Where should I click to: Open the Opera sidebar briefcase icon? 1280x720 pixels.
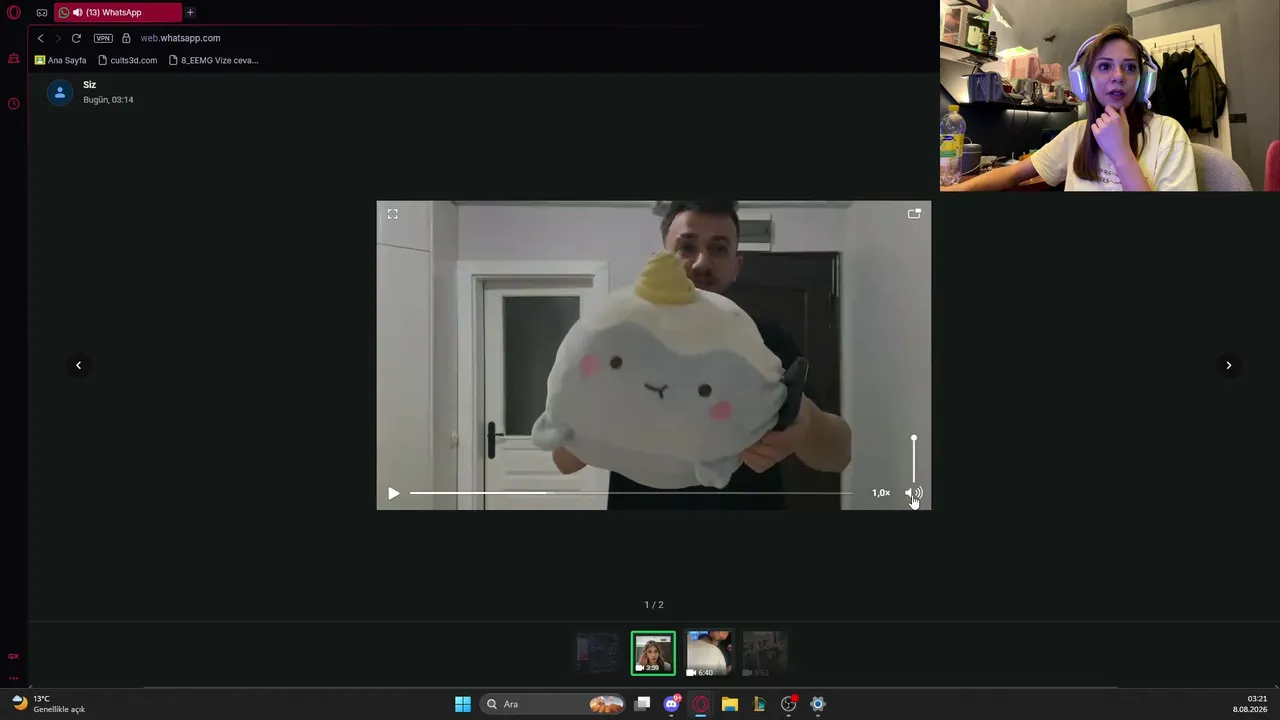[14, 59]
